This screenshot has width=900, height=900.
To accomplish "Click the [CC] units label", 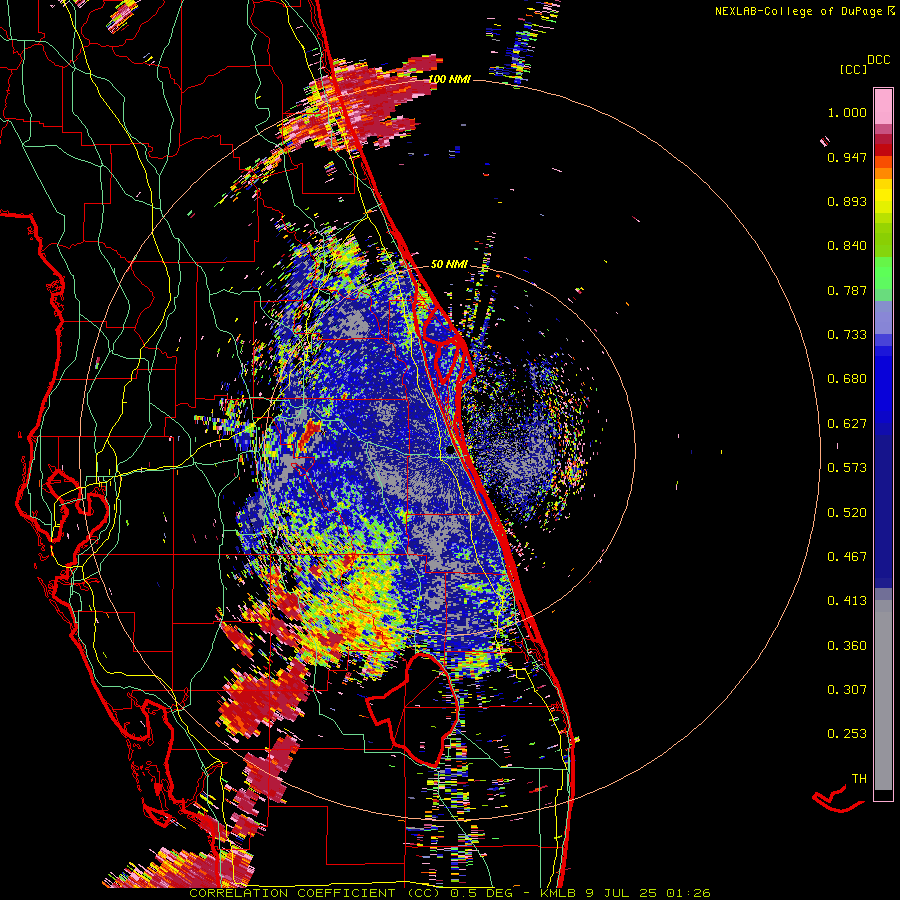I will [853, 69].
